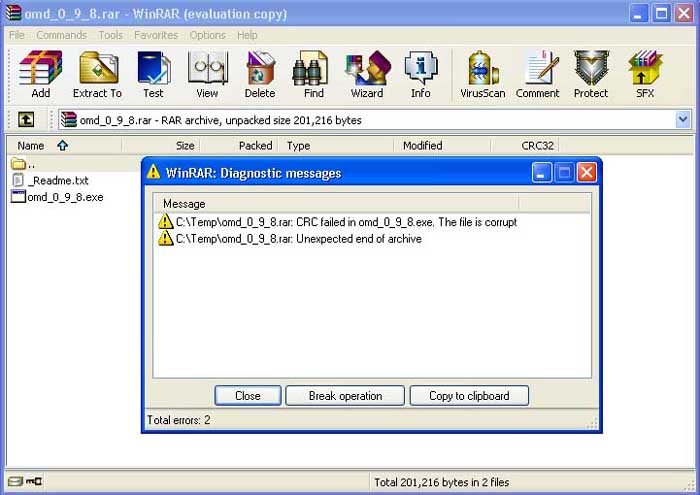
Task: Select the omd_0_9_8.exe file
Action: coord(57,197)
